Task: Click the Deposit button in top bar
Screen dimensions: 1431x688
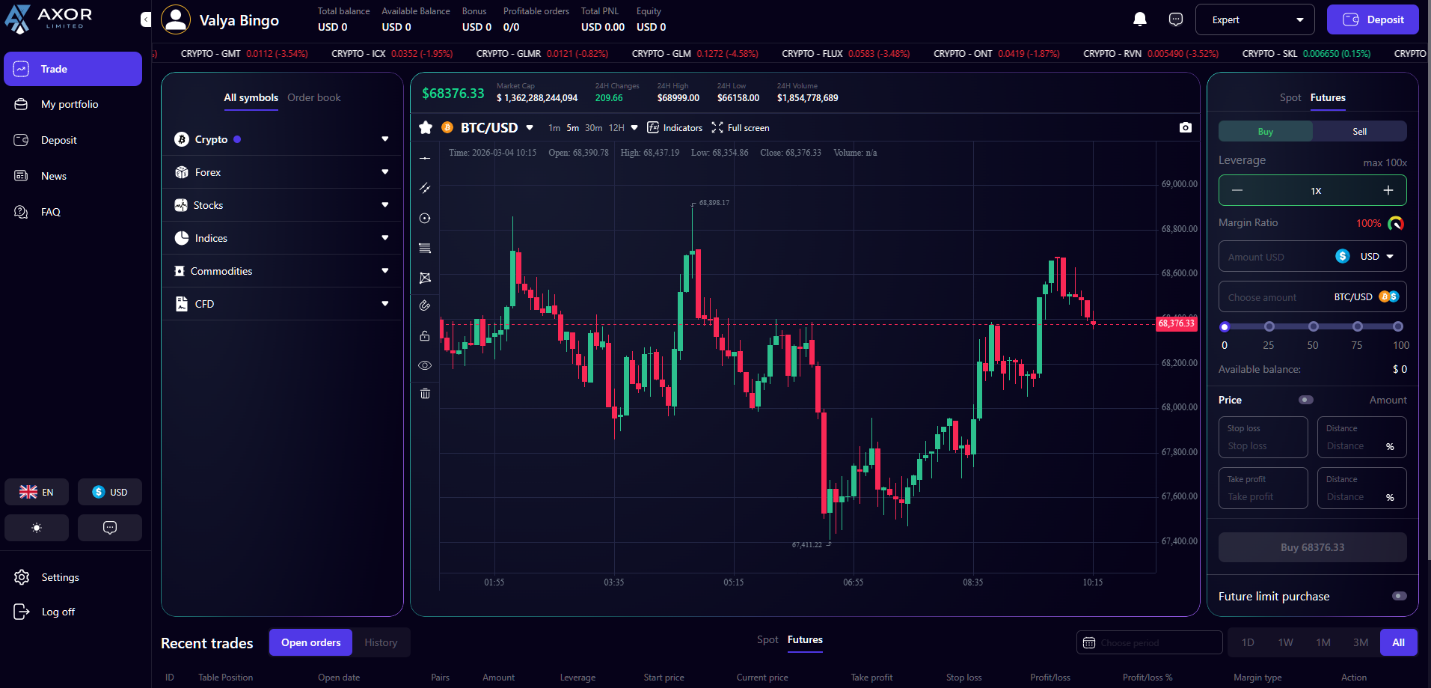Action: click(x=1372, y=19)
